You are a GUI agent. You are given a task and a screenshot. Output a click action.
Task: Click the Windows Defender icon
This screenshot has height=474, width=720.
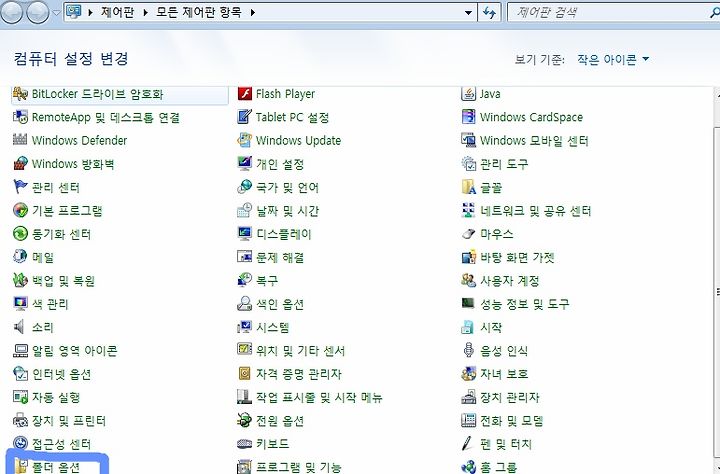coord(20,140)
